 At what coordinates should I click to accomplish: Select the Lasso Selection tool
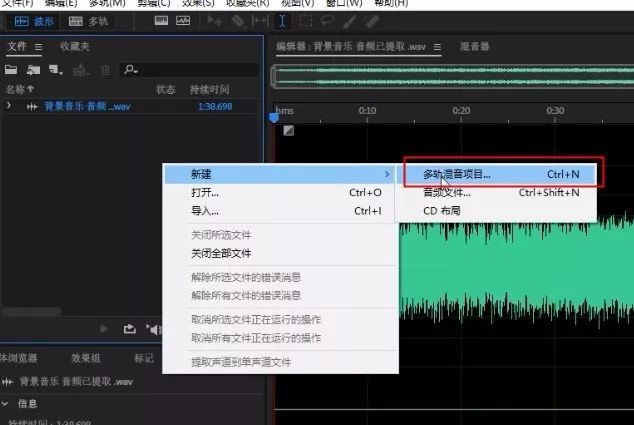[327, 21]
